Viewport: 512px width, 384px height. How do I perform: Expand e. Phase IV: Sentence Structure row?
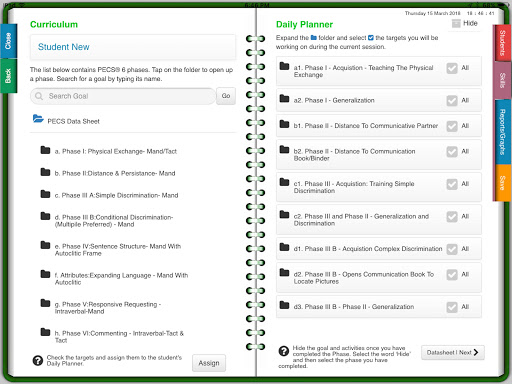click(x=118, y=250)
